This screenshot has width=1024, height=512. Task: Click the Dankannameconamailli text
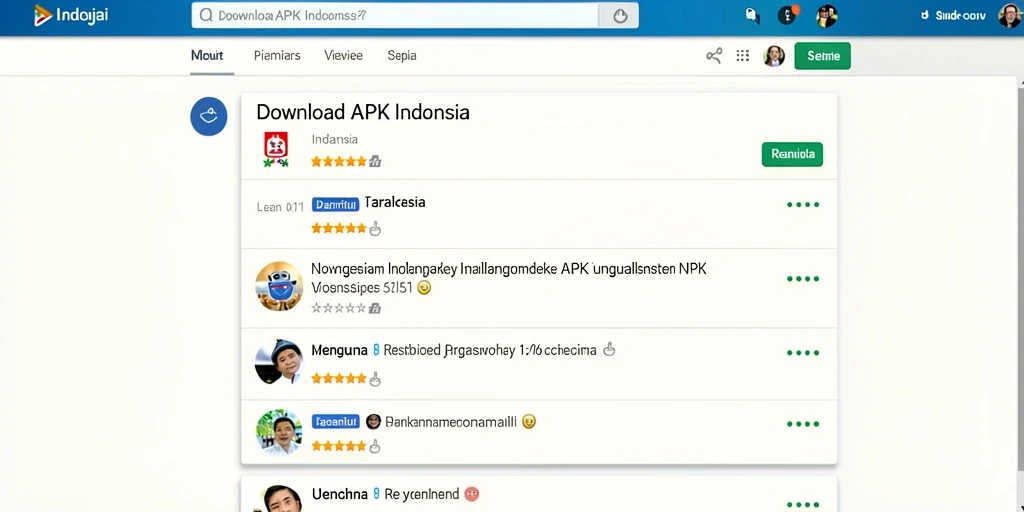(x=451, y=422)
